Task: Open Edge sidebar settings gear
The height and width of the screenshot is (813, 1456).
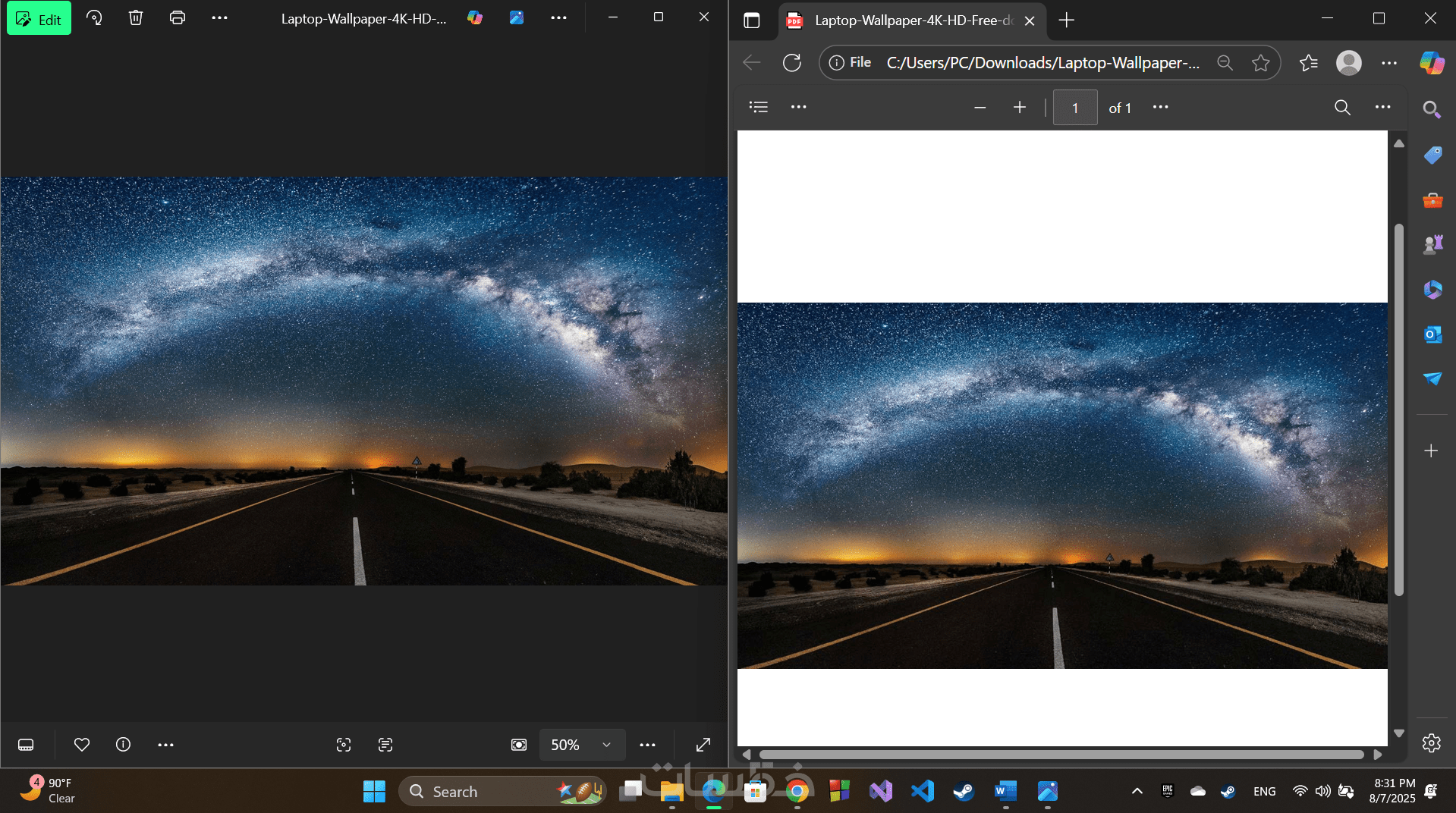Action: [x=1432, y=743]
